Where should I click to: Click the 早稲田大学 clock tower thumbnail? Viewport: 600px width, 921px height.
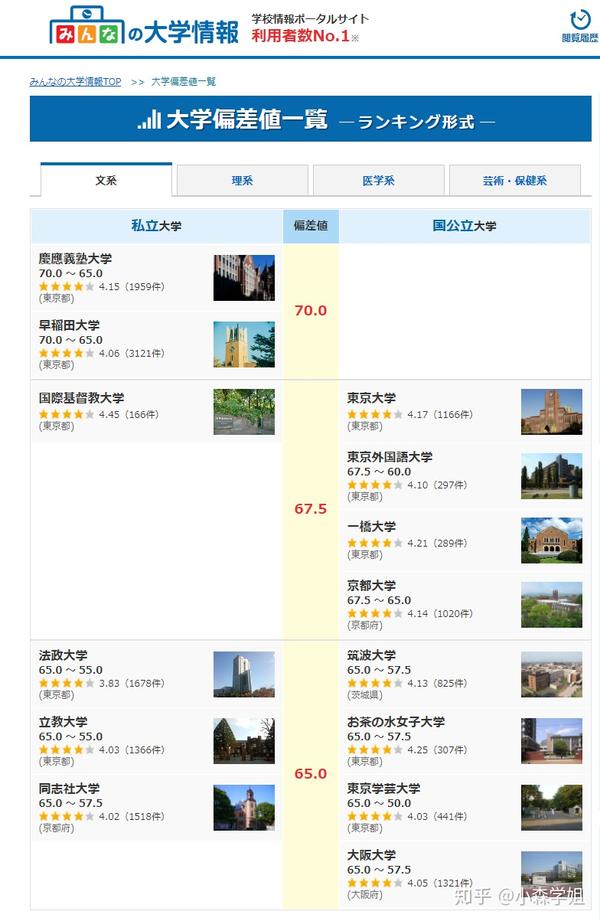click(x=244, y=344)
